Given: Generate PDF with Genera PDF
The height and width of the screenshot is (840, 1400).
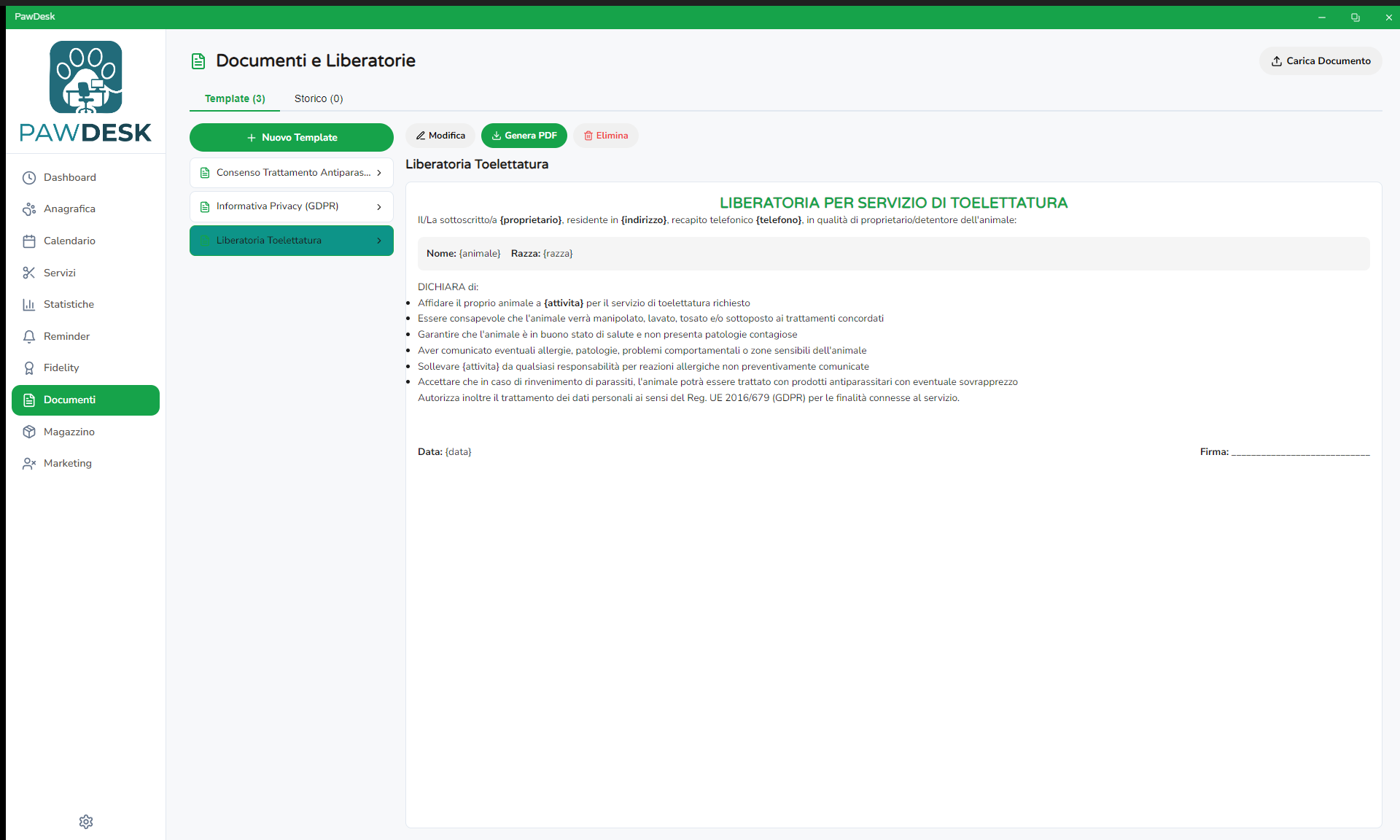Looking at the screenshot, I should pyautogui.click(x=524, y=136).
